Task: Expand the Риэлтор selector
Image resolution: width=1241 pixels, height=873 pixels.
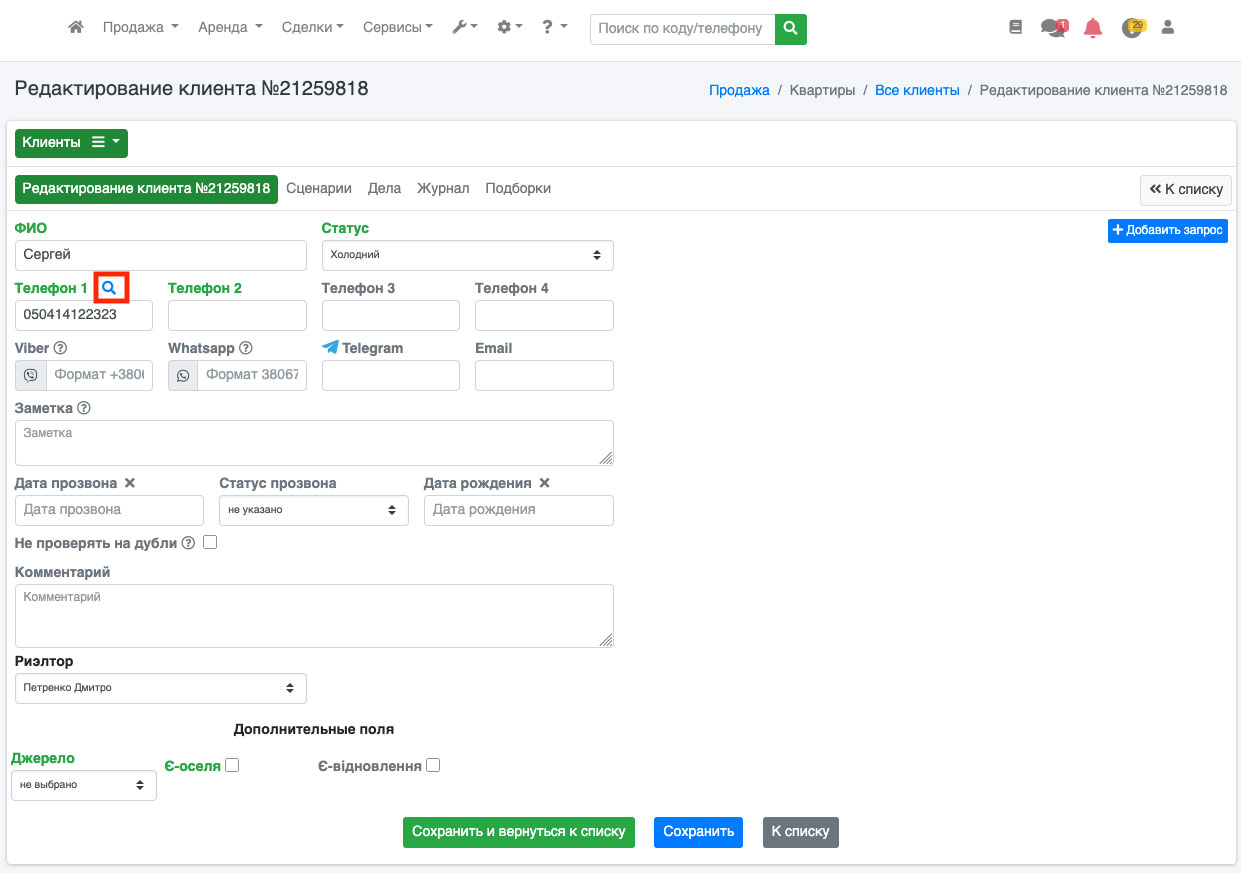Action: click(160, 688)
